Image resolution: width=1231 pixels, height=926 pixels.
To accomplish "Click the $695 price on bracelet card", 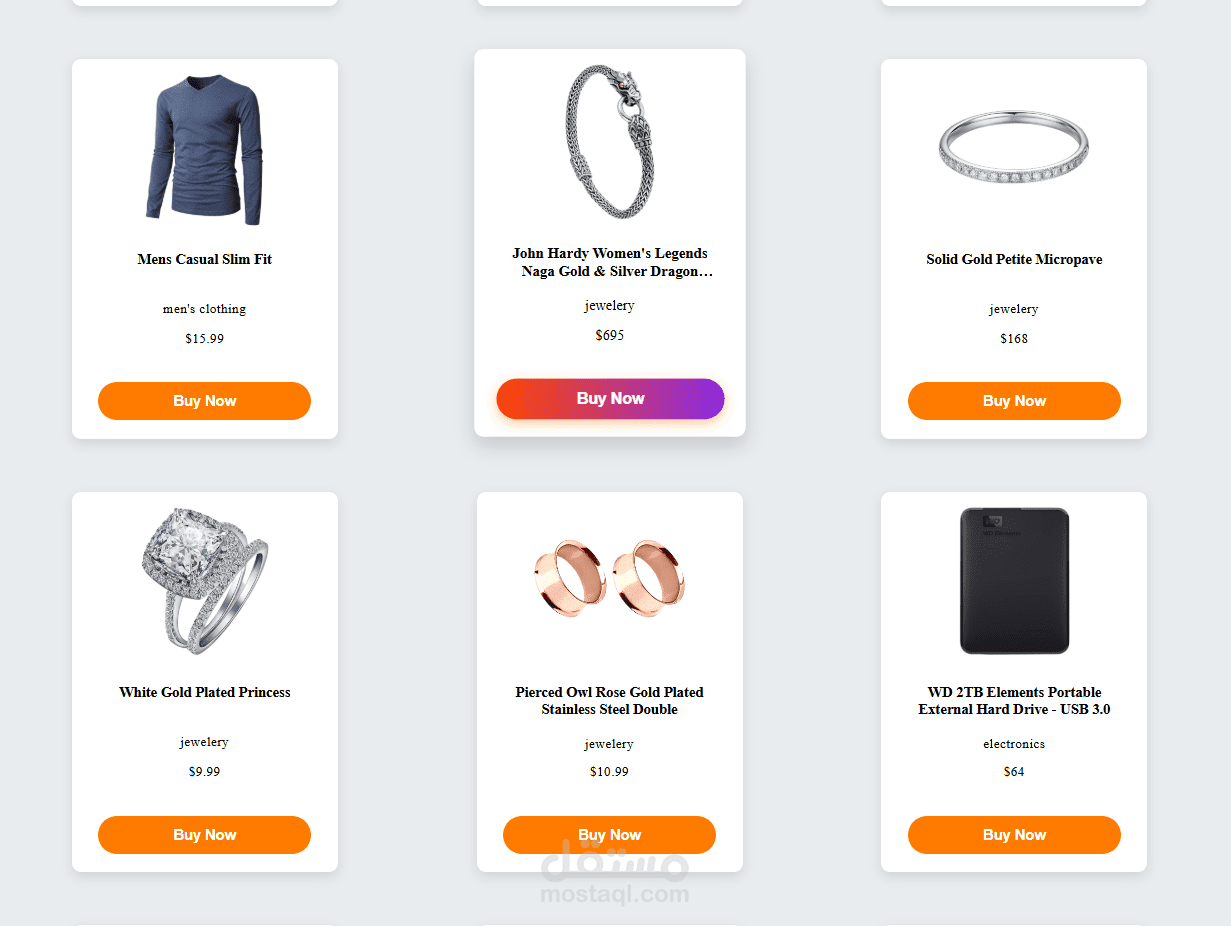I will (610, 335).
